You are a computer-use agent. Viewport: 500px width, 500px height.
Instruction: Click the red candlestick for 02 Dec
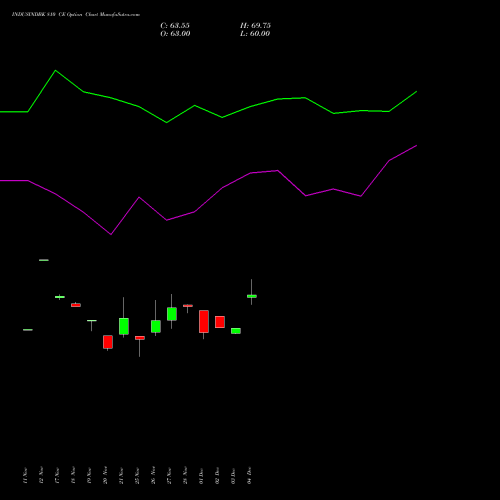220,322
